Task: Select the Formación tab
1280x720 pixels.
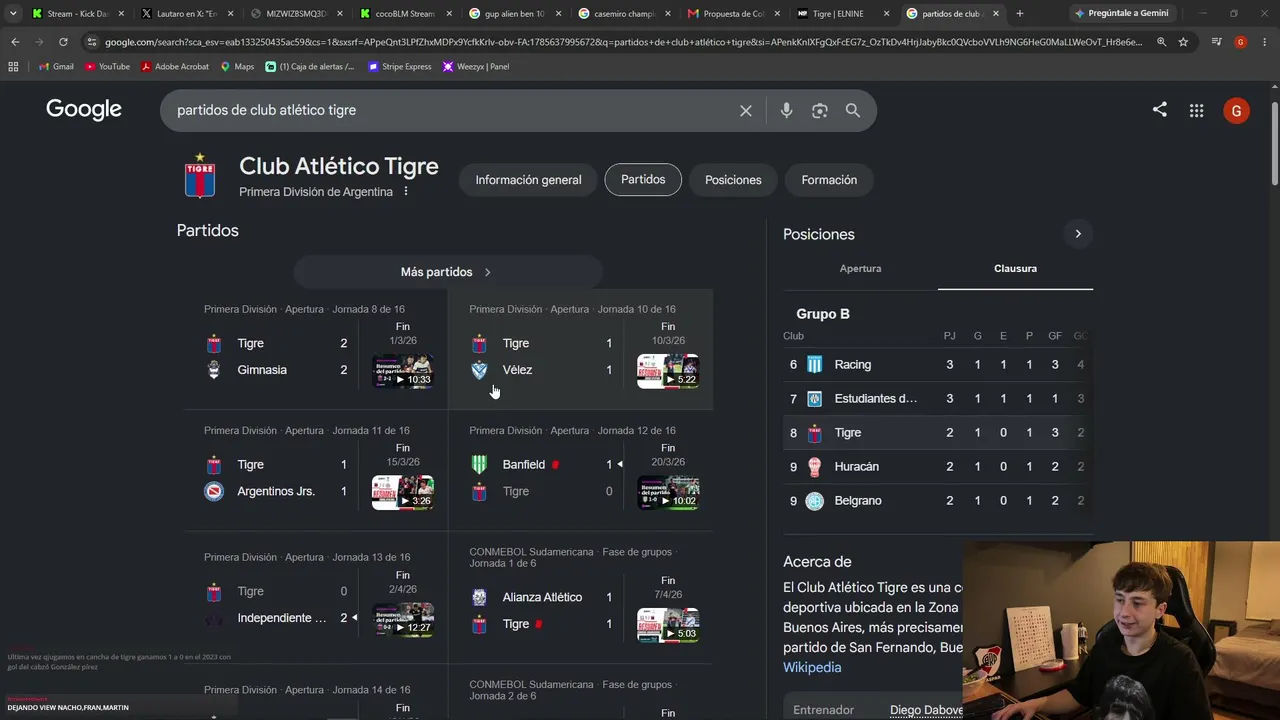Action: (829, 180)
